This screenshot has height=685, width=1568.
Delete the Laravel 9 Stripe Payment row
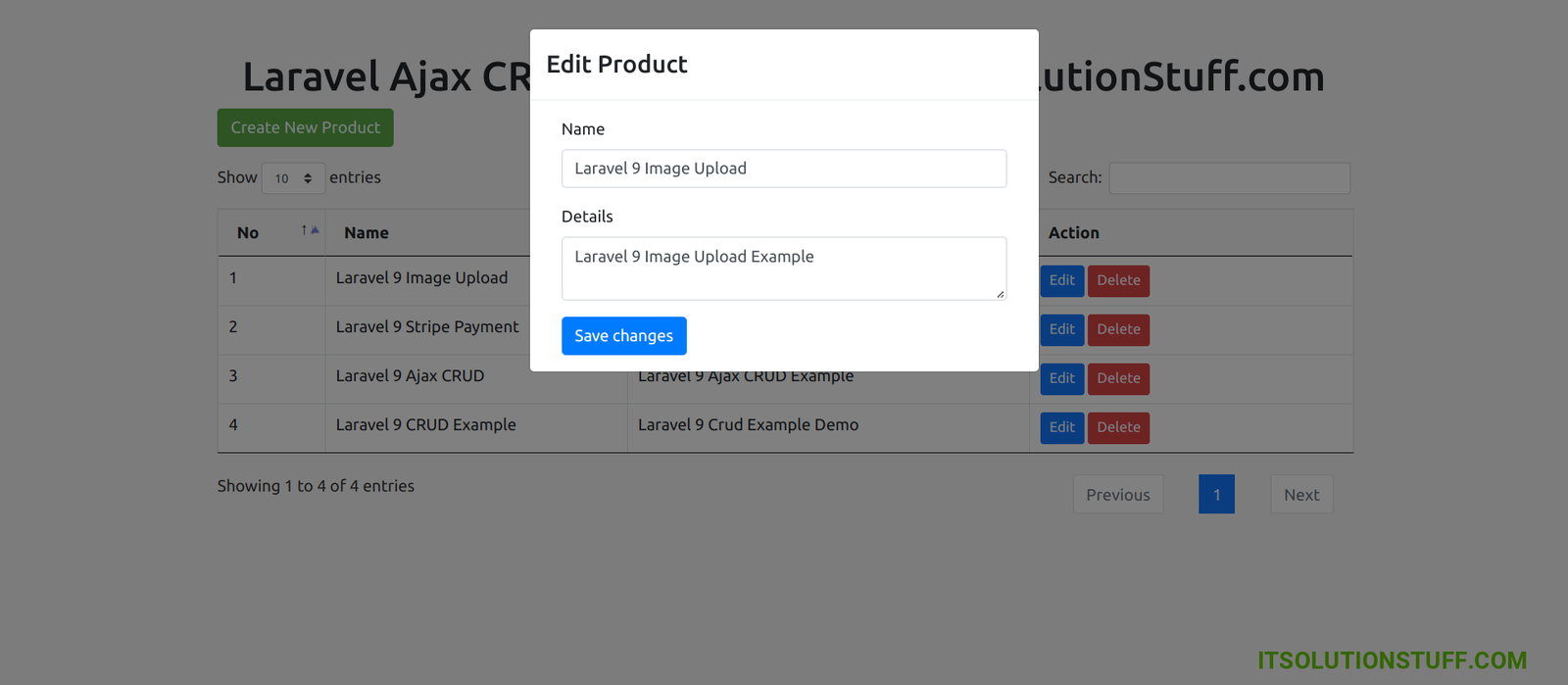click(1118, 329)
